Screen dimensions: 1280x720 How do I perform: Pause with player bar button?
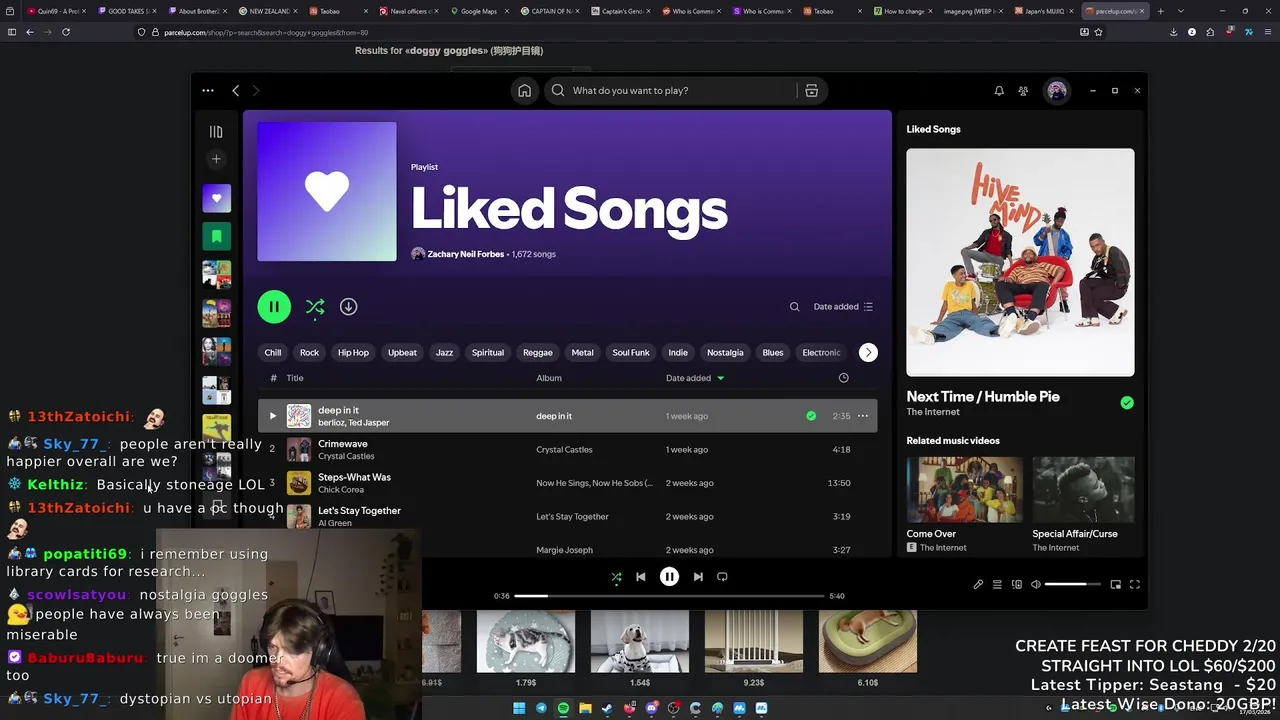[x=670, y=577]
